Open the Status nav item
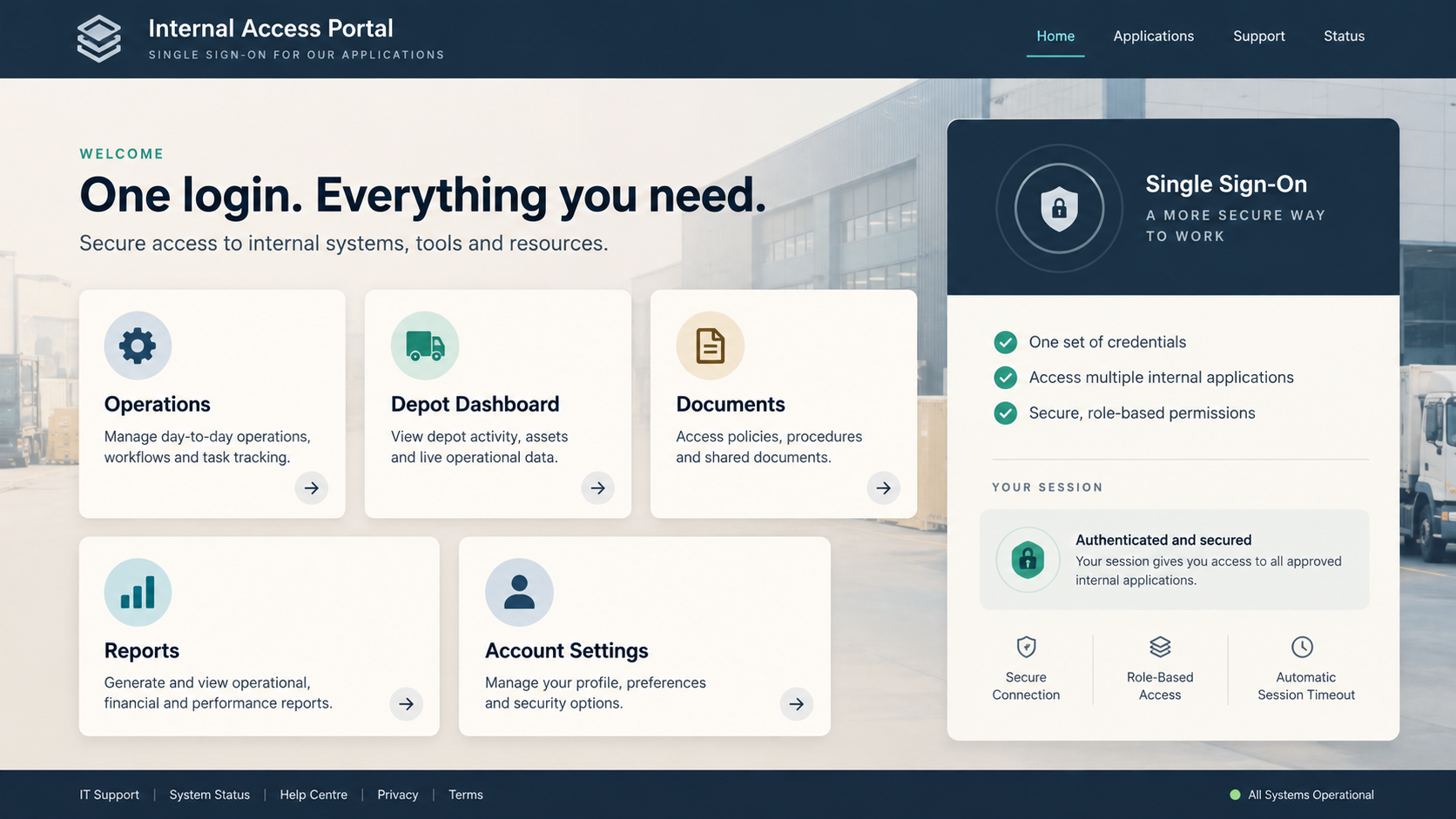Viewport: 1456px width, 819px height. click(1345, 36)
